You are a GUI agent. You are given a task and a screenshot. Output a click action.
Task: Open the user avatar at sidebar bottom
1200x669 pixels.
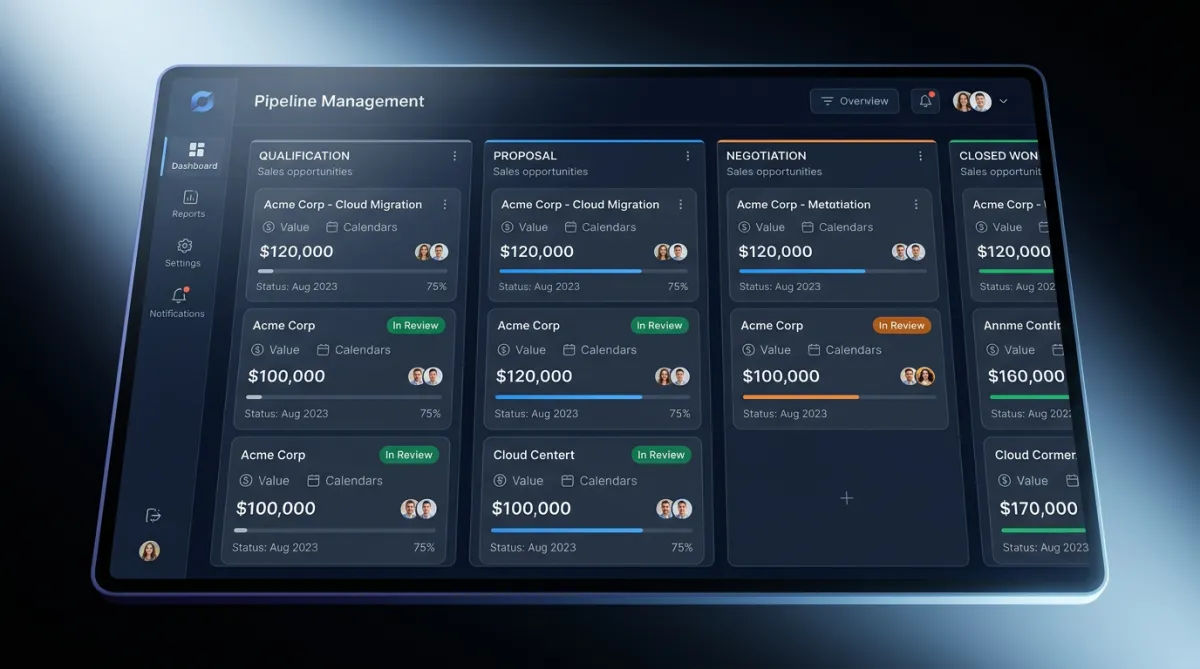149,550
